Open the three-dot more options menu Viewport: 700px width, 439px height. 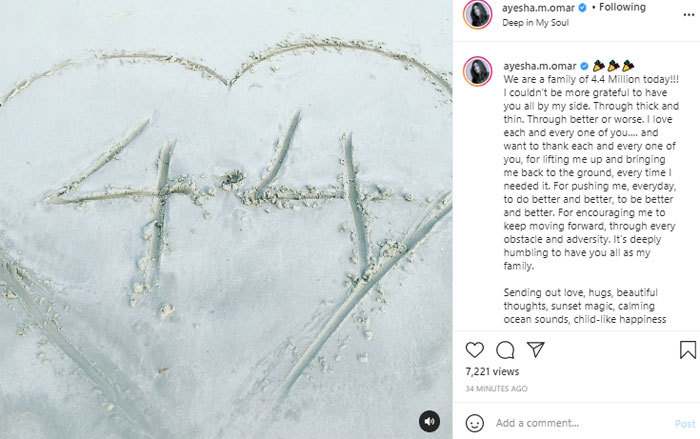pyautogui.click(x=689, y=15)
